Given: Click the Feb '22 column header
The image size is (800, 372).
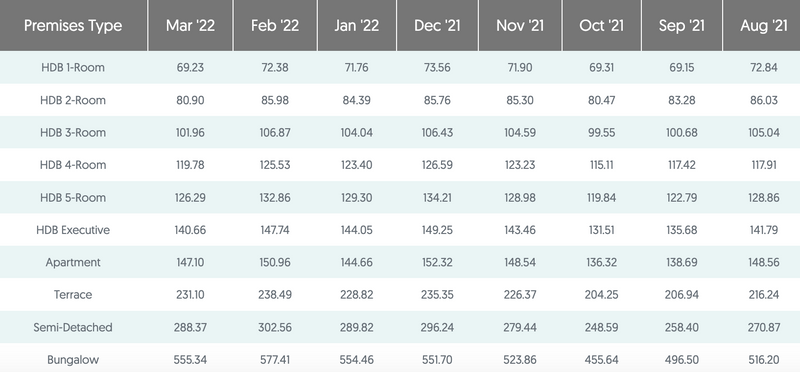Looking at the screenshot, I should coord(275,26).
